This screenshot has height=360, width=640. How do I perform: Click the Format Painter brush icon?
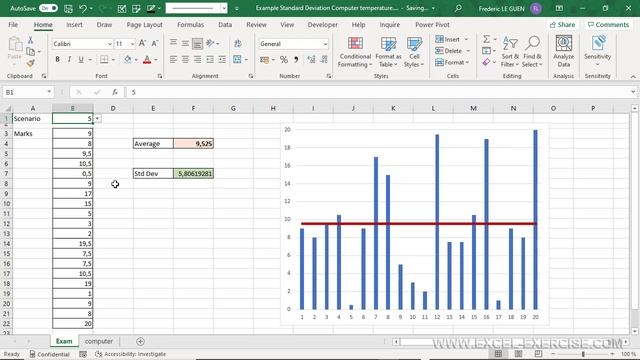(x=30, y=63)
